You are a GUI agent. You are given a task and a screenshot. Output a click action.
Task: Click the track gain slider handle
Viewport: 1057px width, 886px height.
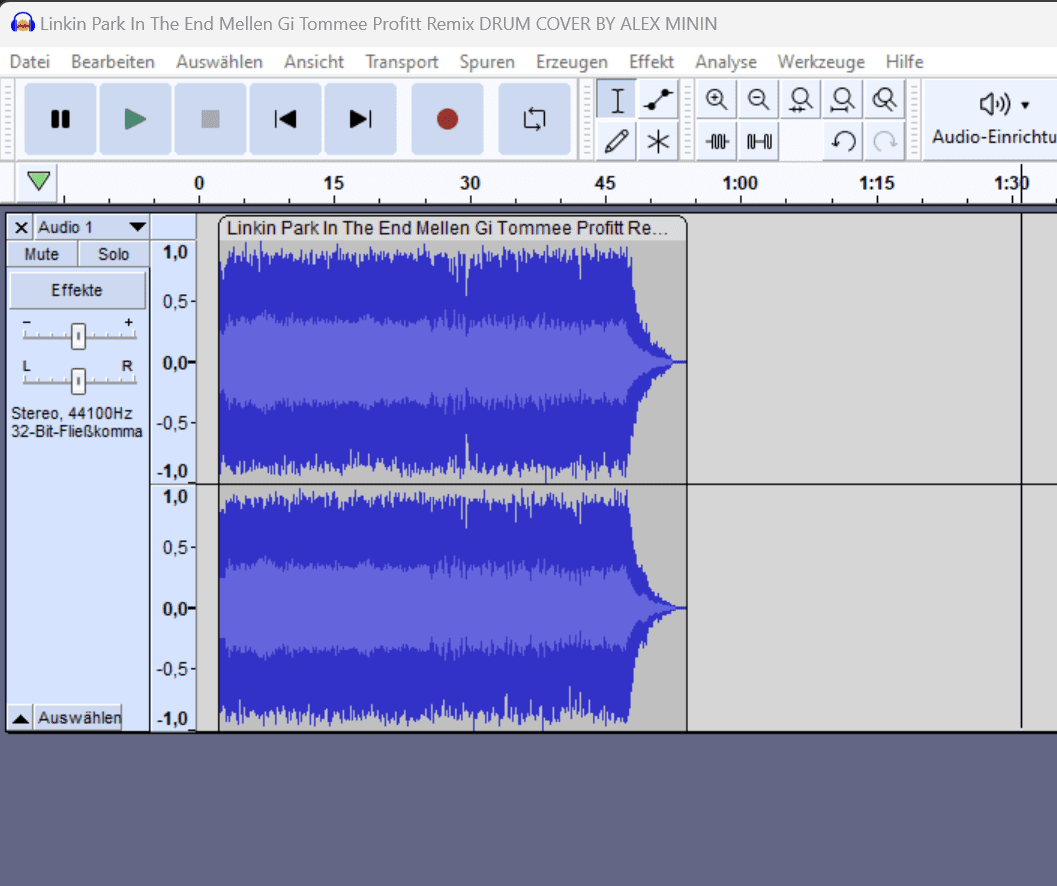point(78,336)
